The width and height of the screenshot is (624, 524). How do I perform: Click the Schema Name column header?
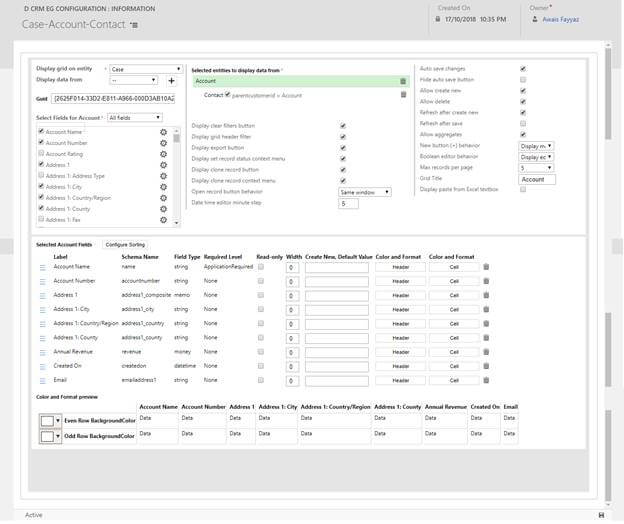(140, 257)
